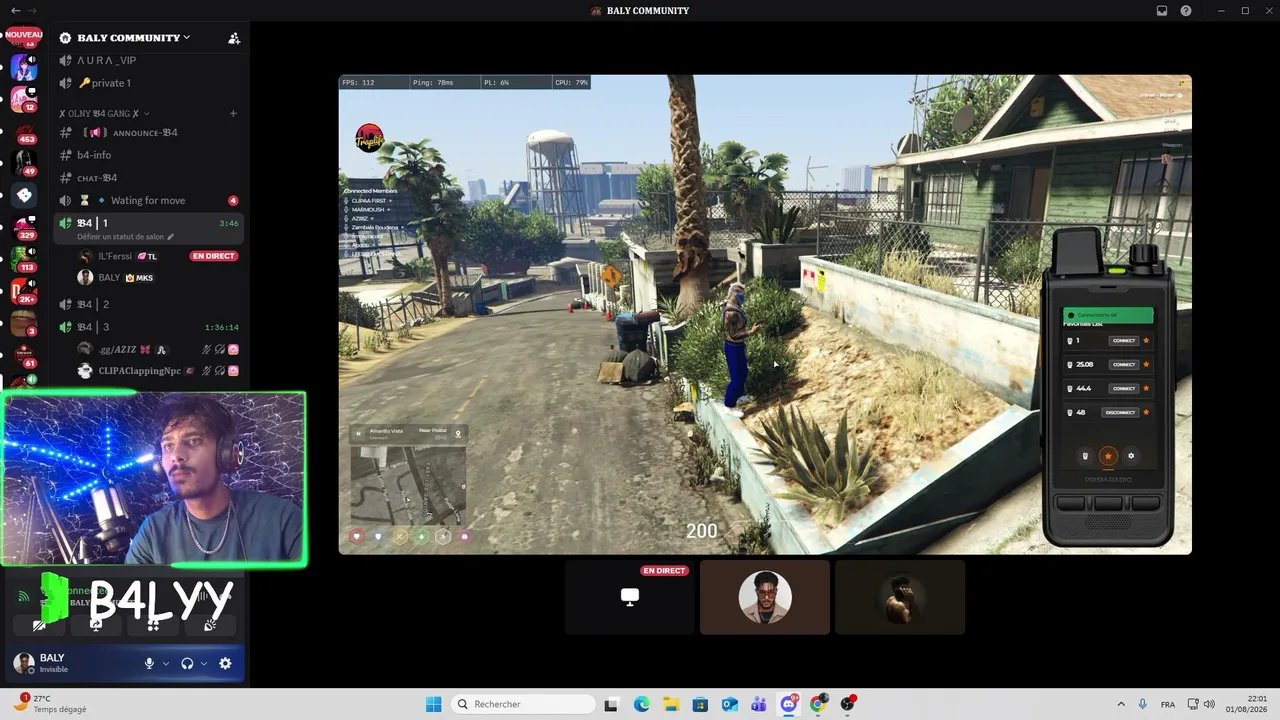Toggle favorite star for radio channel 44.4
The height and width of the screenshot is (720, 1280).
(x=1146, y=389)
